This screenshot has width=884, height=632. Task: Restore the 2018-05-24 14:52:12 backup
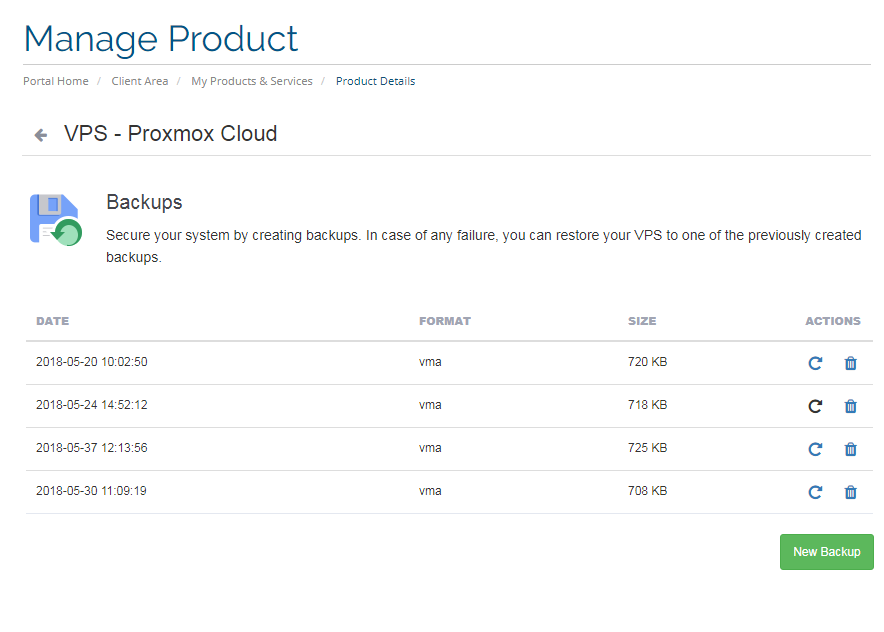[815, 406]
